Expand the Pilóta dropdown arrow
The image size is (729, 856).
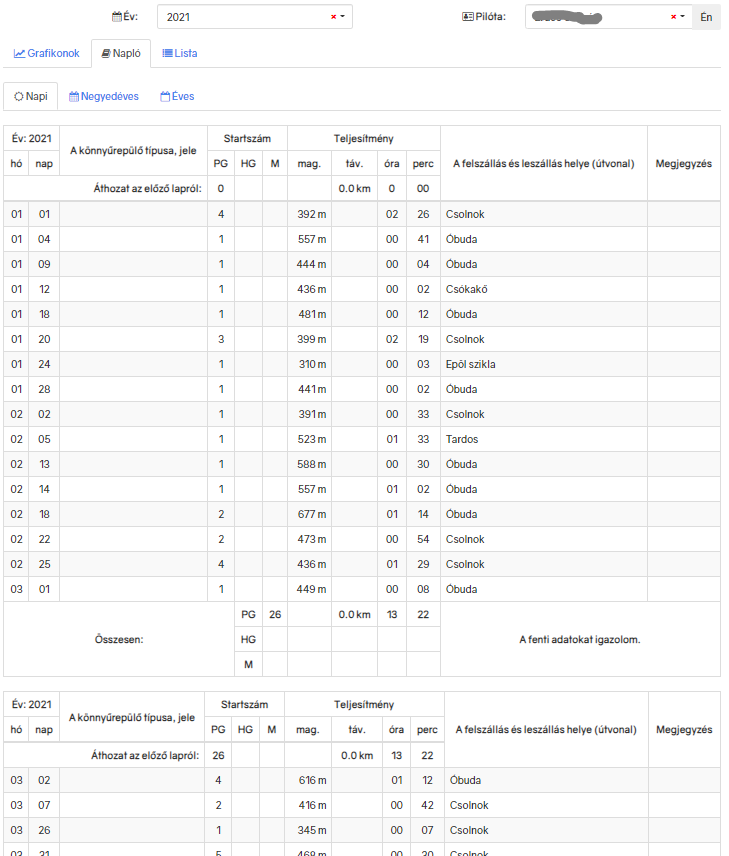(683, 17)
